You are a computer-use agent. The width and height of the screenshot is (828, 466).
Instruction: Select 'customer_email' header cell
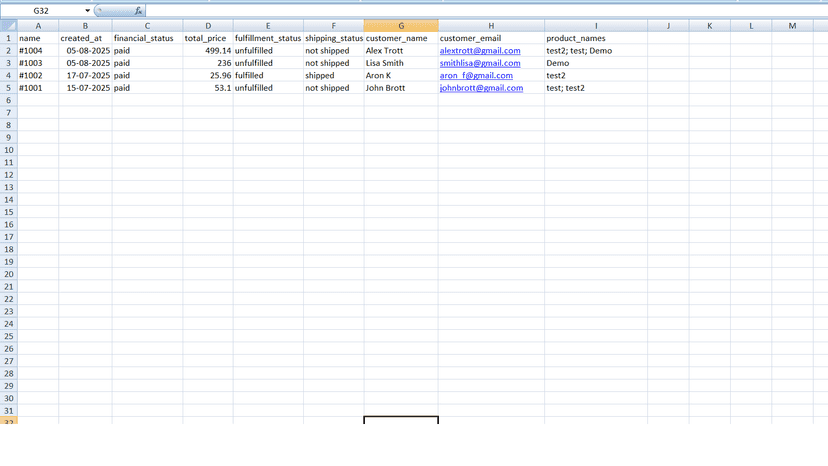[x=491, y=38]
